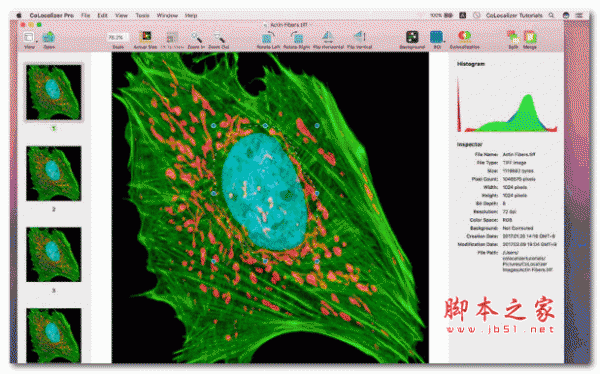The height and width of the screenshot is (374, 600).
Task: Click the Histogram section heading
Action: [x=471, y=64]
